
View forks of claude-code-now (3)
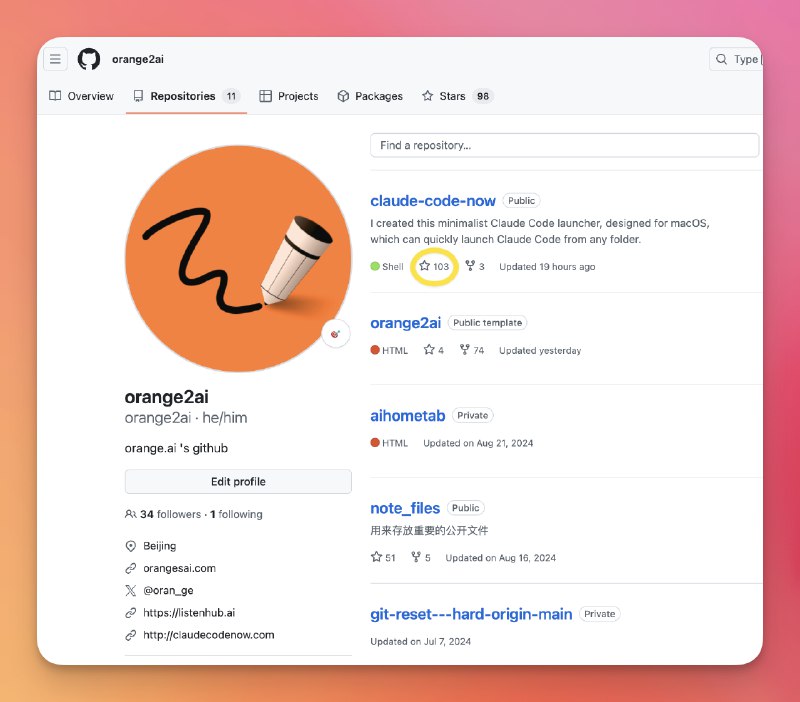pos(475,266)
